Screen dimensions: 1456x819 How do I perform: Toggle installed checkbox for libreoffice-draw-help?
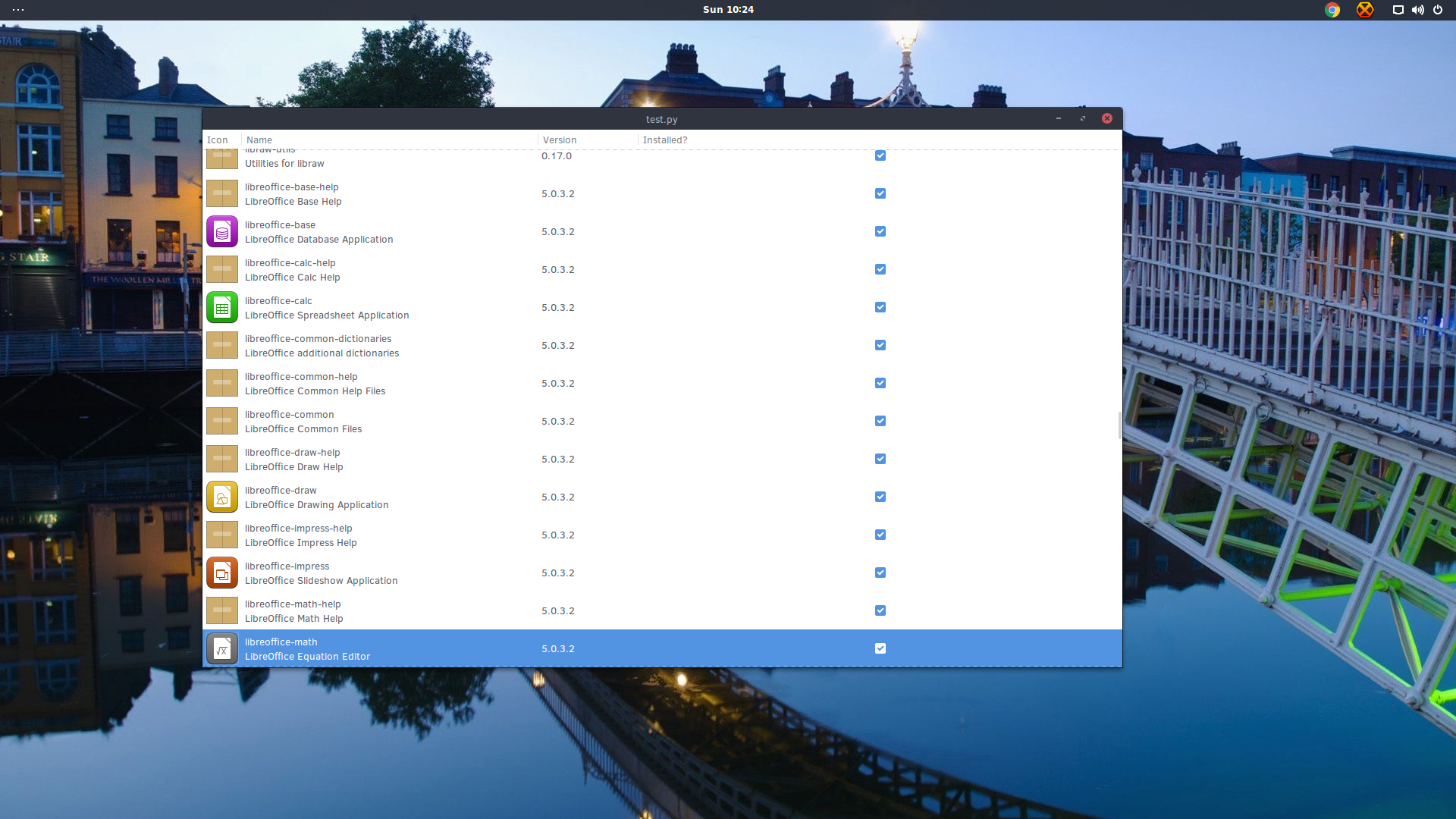coord(880,459)
